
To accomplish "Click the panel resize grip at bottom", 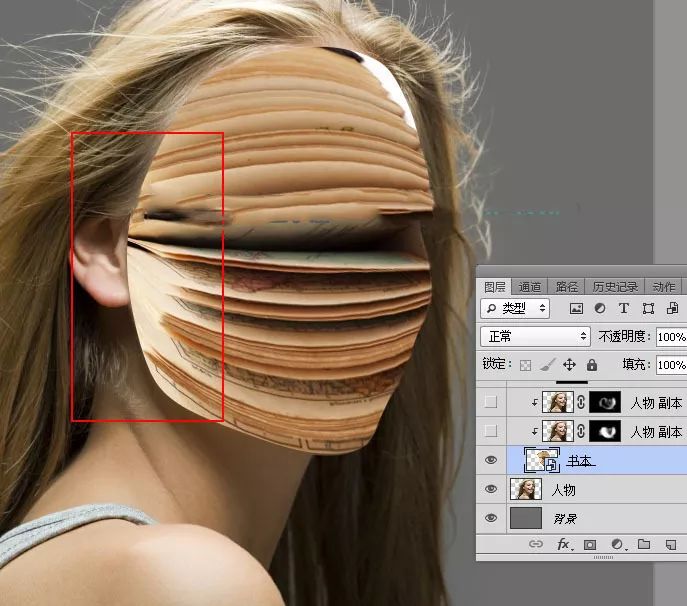I will tap(603, 557).
